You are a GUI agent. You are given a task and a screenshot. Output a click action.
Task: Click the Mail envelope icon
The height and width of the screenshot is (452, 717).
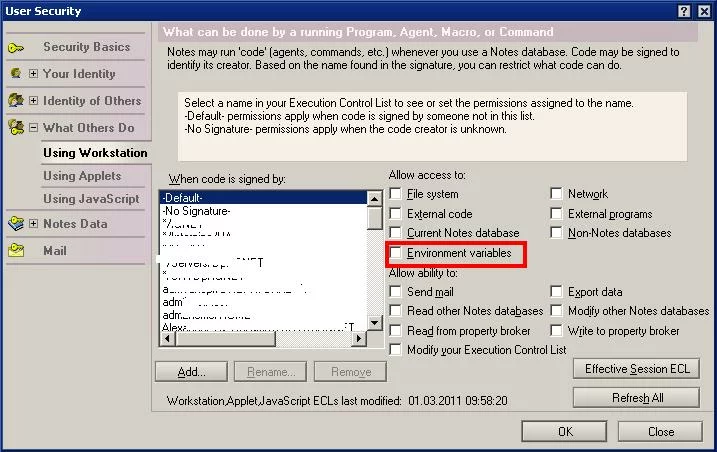click(16, 251)
